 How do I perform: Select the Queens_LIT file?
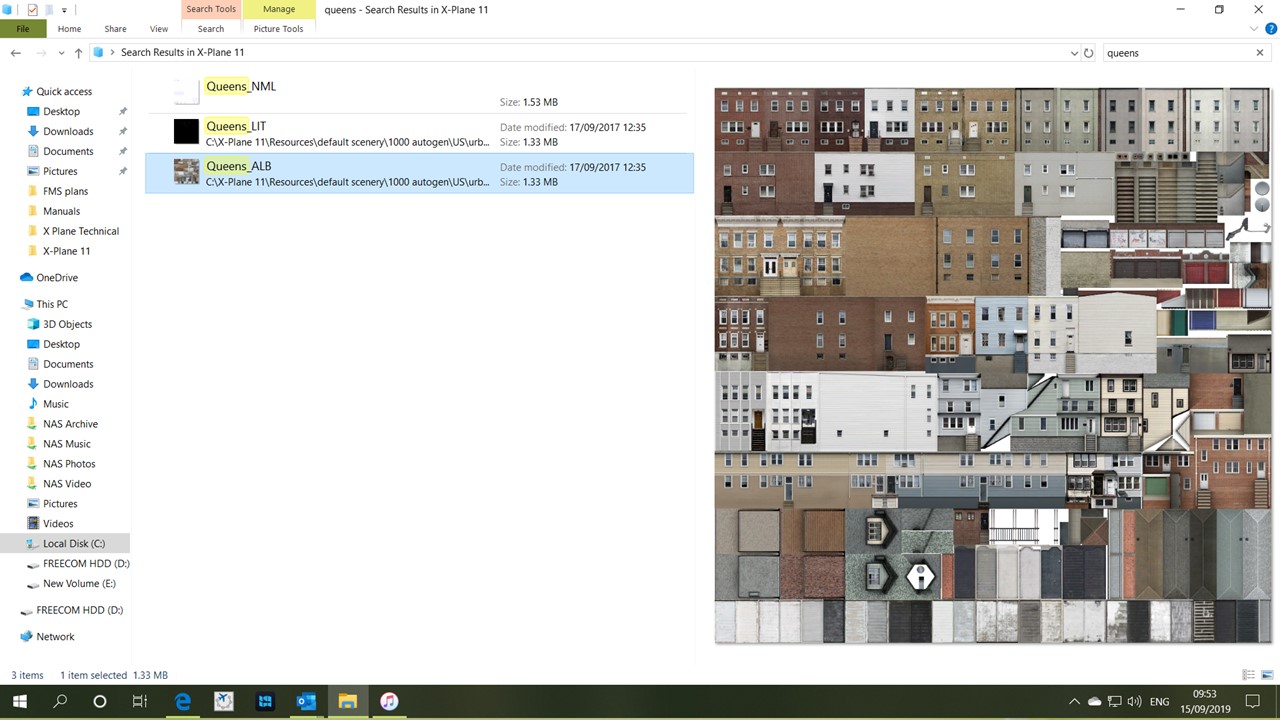[x=419, y=133]
